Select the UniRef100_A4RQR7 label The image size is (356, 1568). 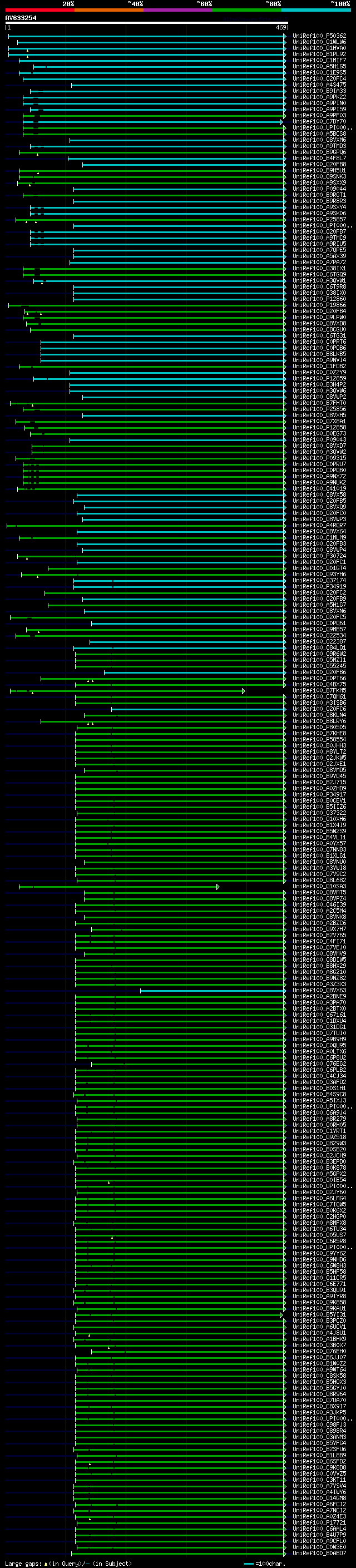point(319,525)
